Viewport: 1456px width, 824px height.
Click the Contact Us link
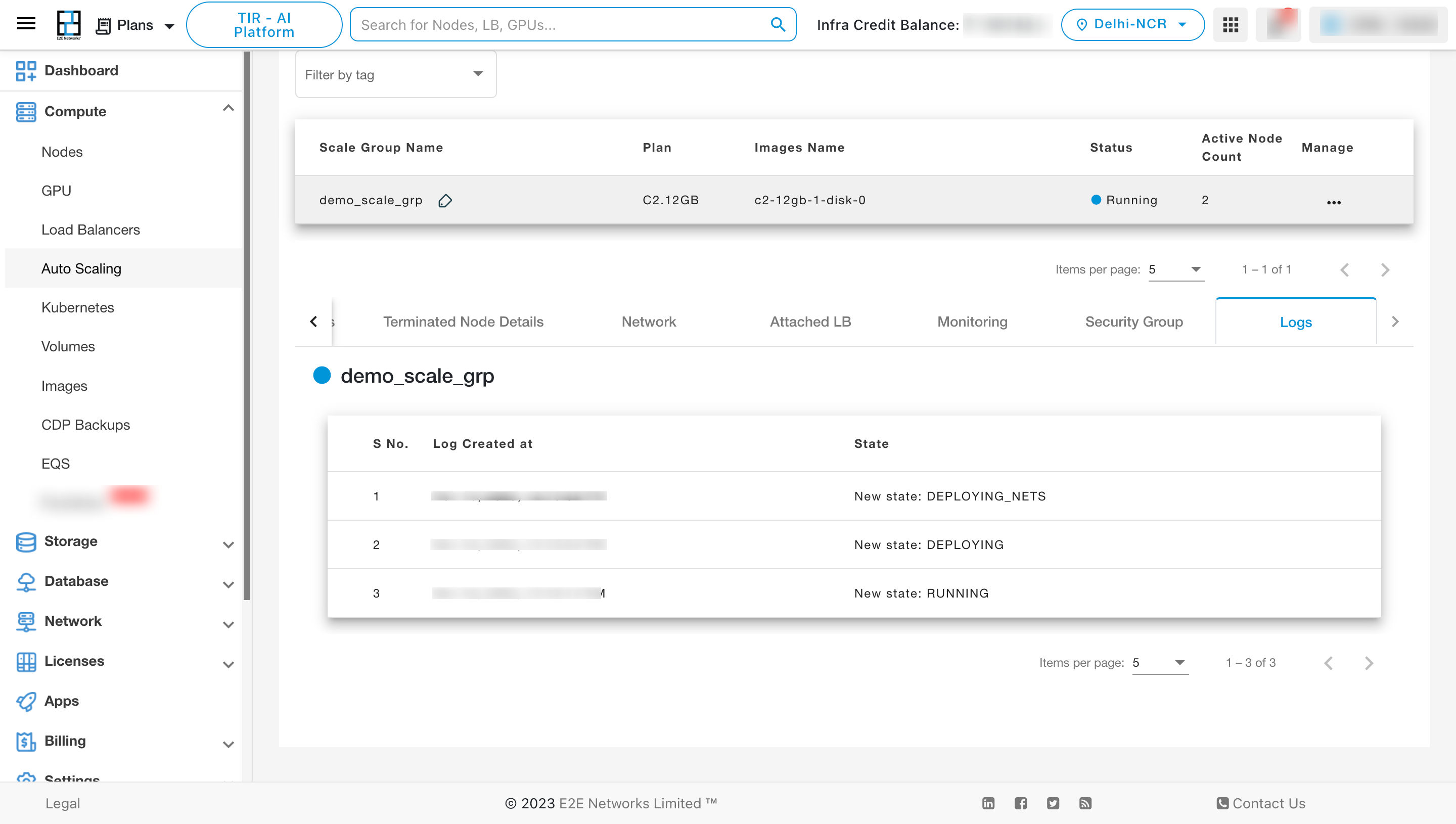[x=1261, y=803]
